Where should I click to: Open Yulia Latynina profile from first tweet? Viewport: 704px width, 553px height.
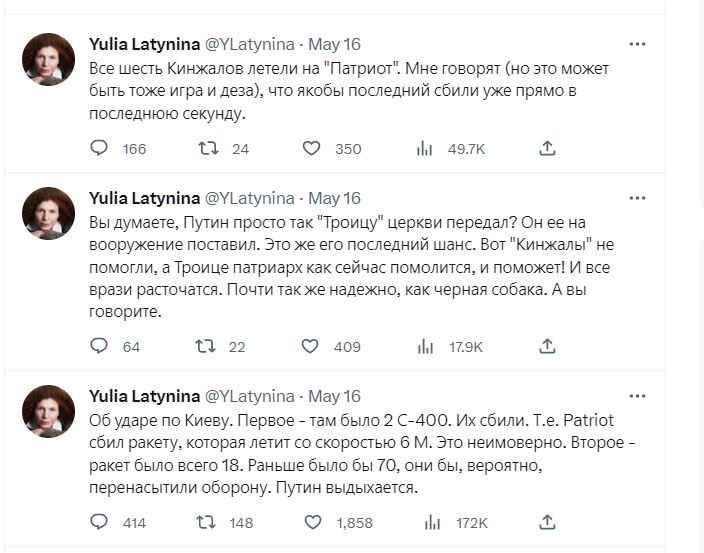coord(144,44)
